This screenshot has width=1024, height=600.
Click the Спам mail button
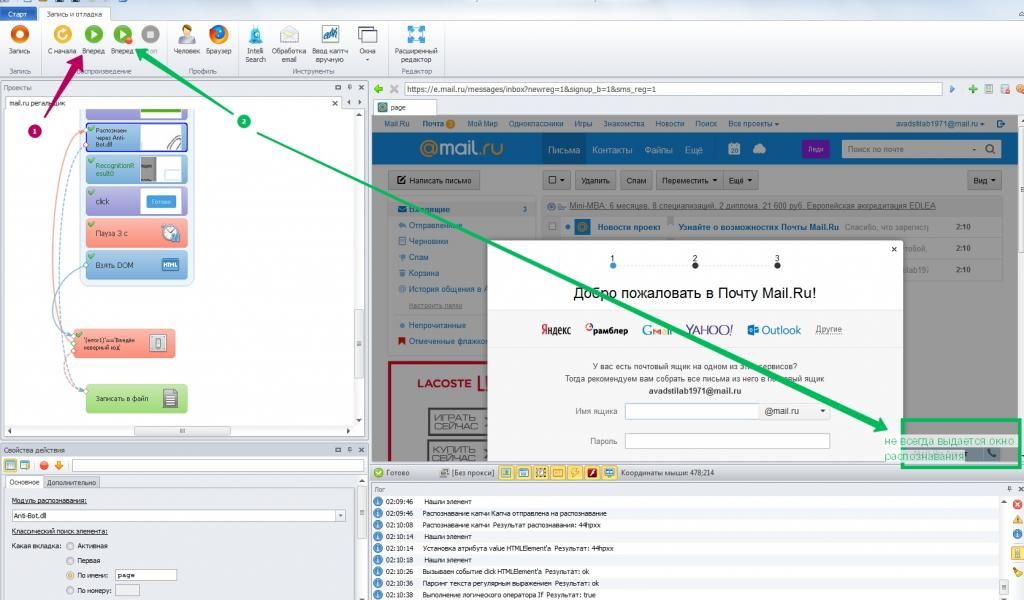pos(636,180)
